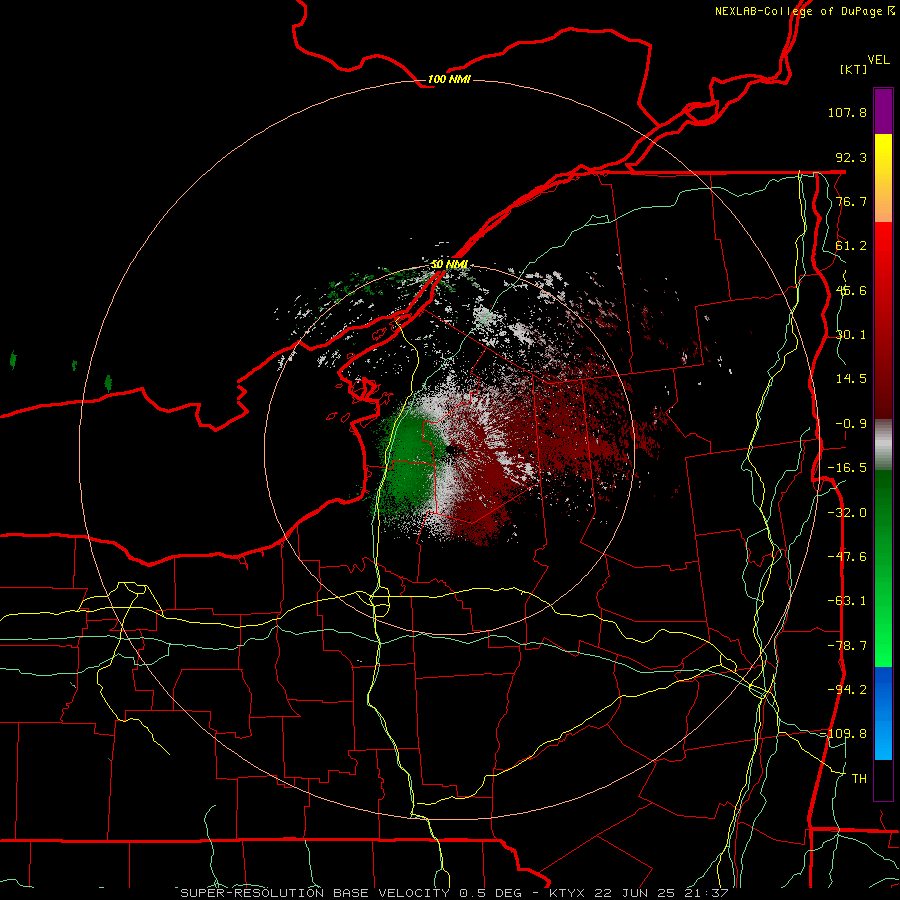Pick the green segment of the color bar
This screenshot has width=900, height=900.
(883, 568)
